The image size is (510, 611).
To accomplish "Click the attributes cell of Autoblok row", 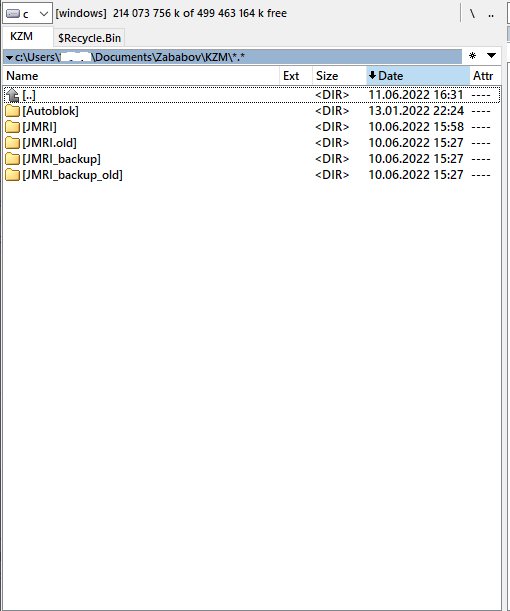I will 481,111.
